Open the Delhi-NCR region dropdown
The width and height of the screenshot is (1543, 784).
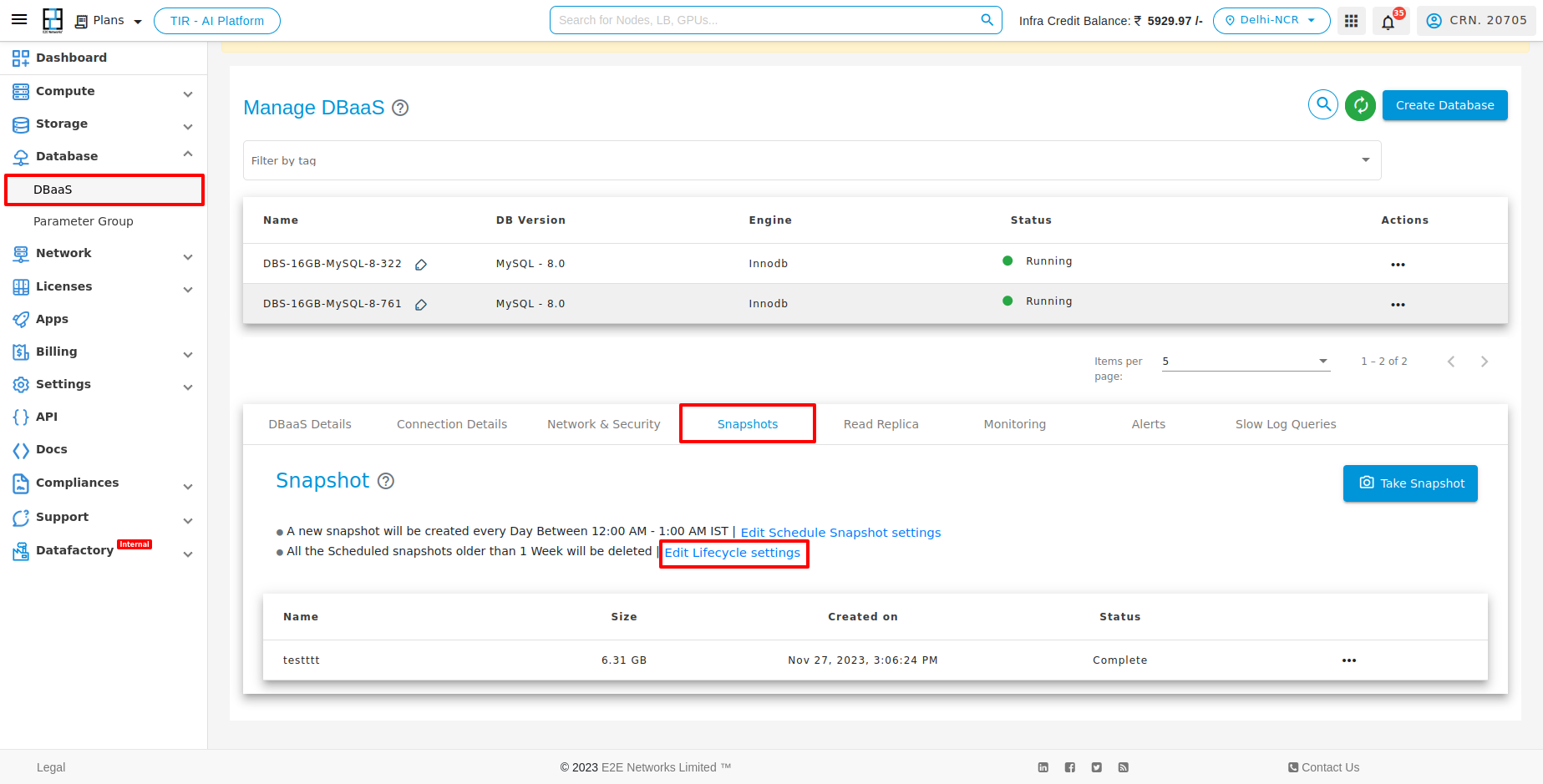coord(1271,21)
